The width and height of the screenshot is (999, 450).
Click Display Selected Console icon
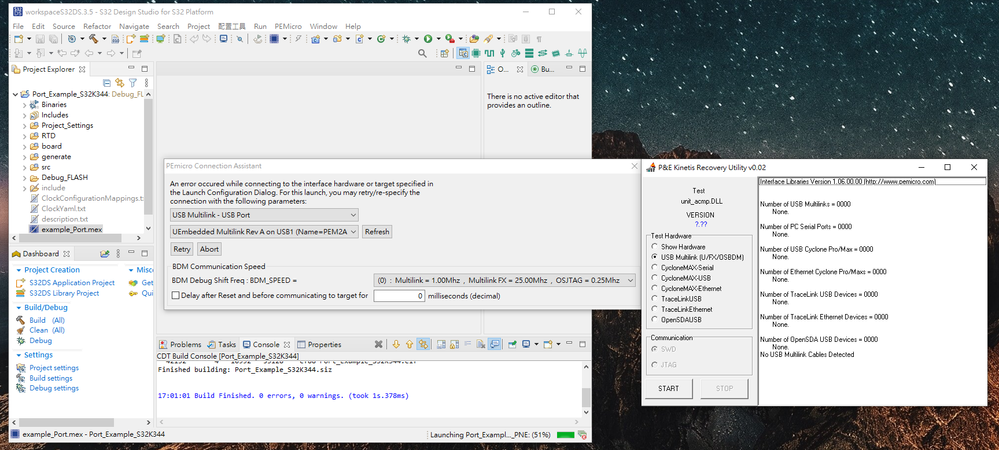point(526,344)
